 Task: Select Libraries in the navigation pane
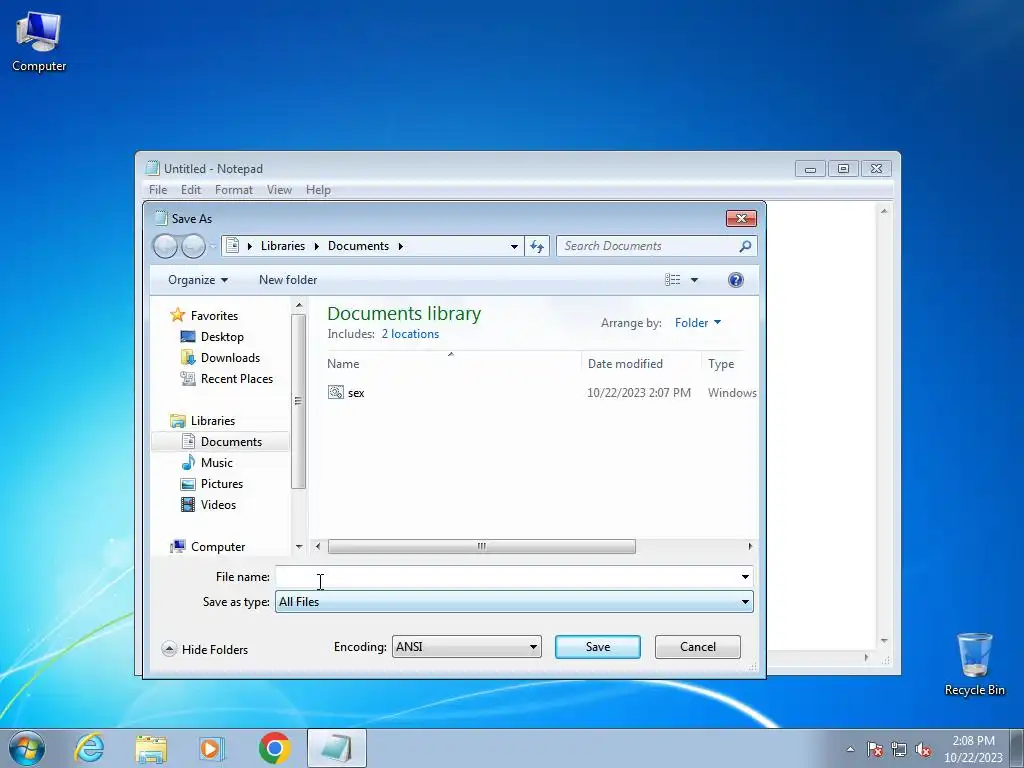213,421
